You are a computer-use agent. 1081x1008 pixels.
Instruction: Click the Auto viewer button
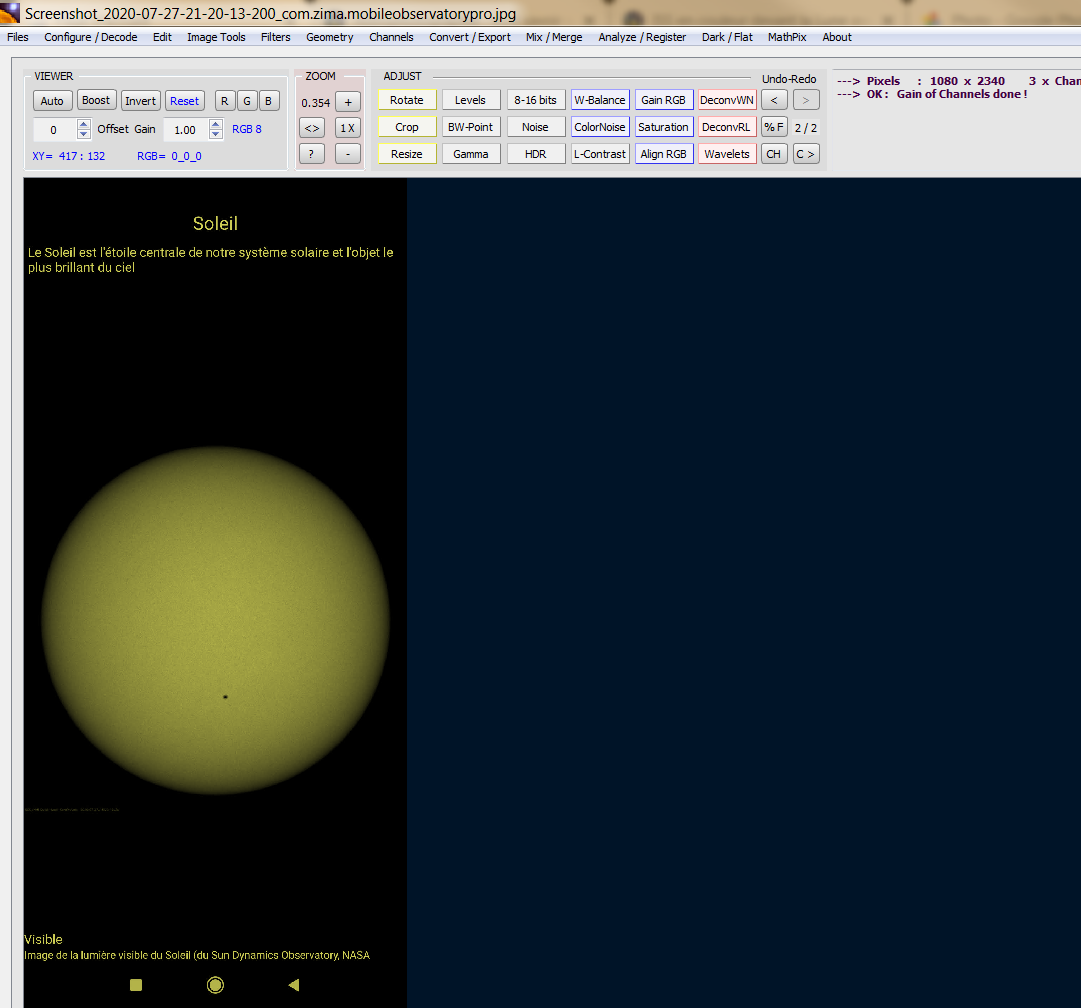(x=52, y=101)
